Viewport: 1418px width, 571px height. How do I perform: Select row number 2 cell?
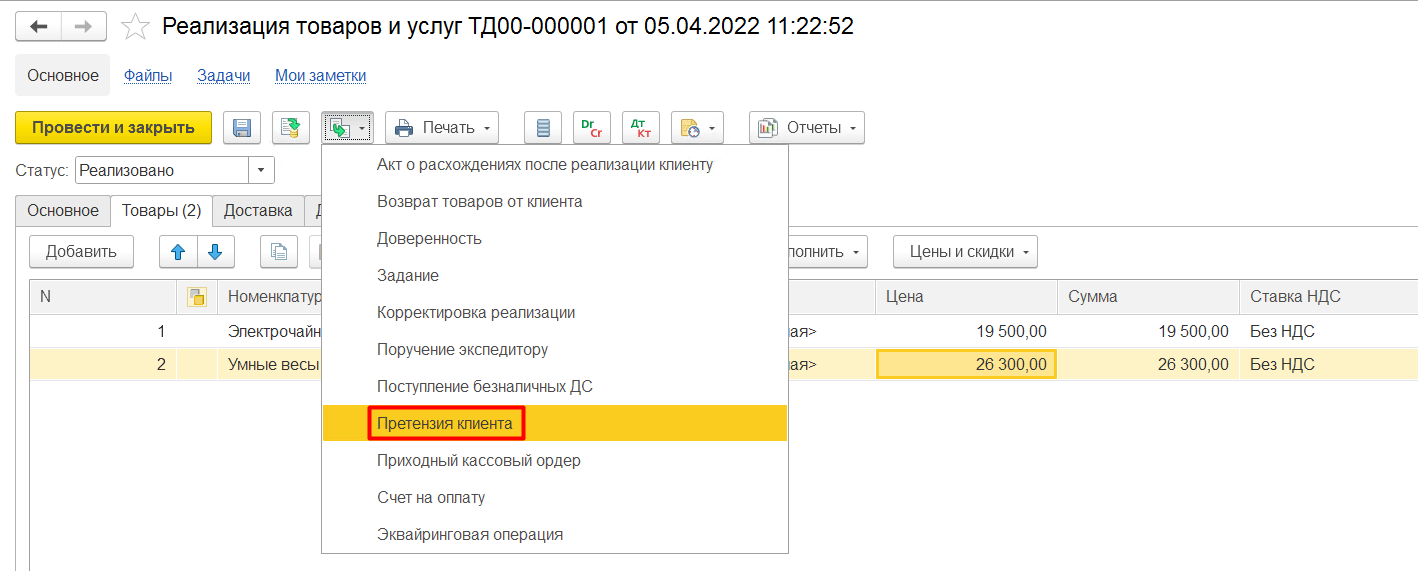103,364
